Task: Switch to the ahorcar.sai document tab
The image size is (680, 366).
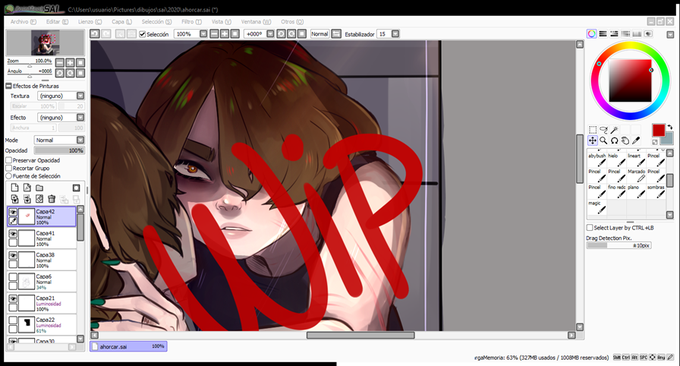Action: (128, 346)
